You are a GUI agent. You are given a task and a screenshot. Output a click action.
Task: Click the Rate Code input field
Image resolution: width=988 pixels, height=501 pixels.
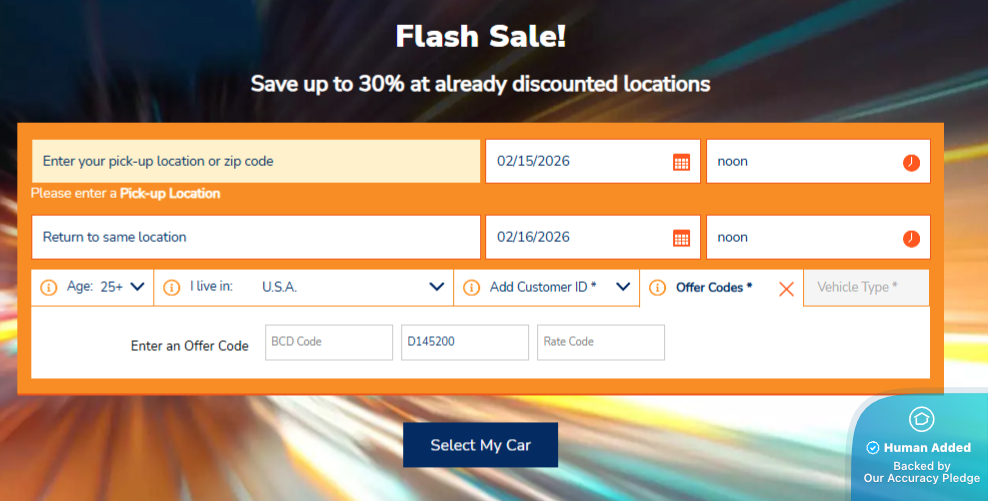[x=600, y=342]
